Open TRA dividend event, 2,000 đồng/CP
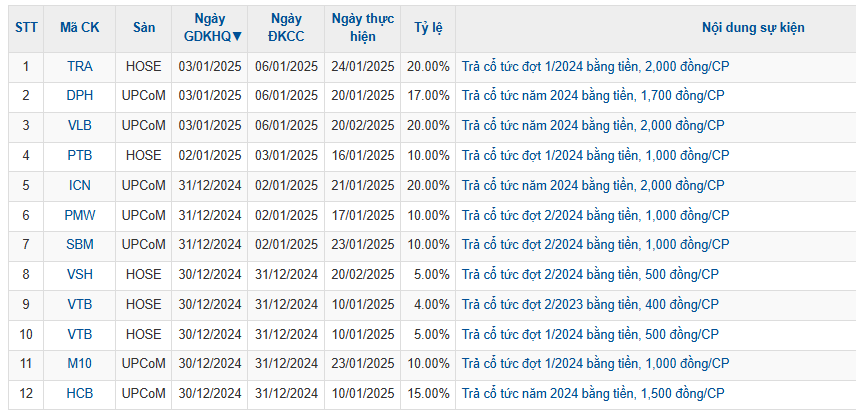Screen dimensions: 856x415 click(596, 67)
